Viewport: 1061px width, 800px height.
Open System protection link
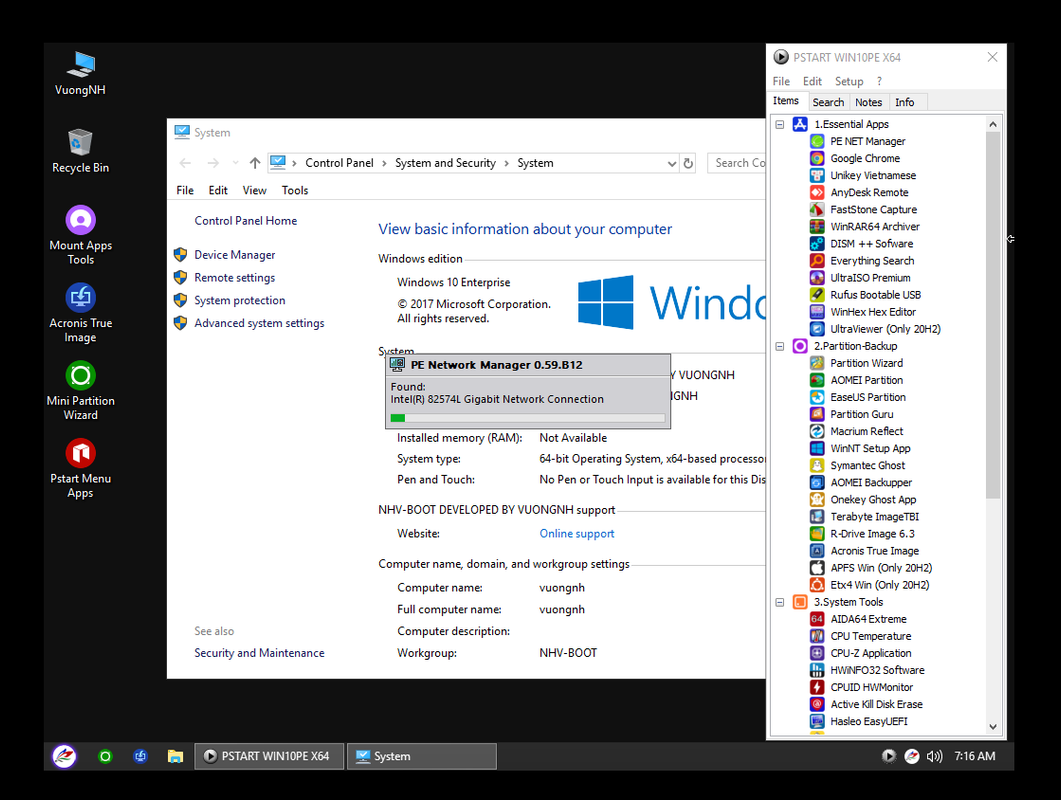pos(240,301)
